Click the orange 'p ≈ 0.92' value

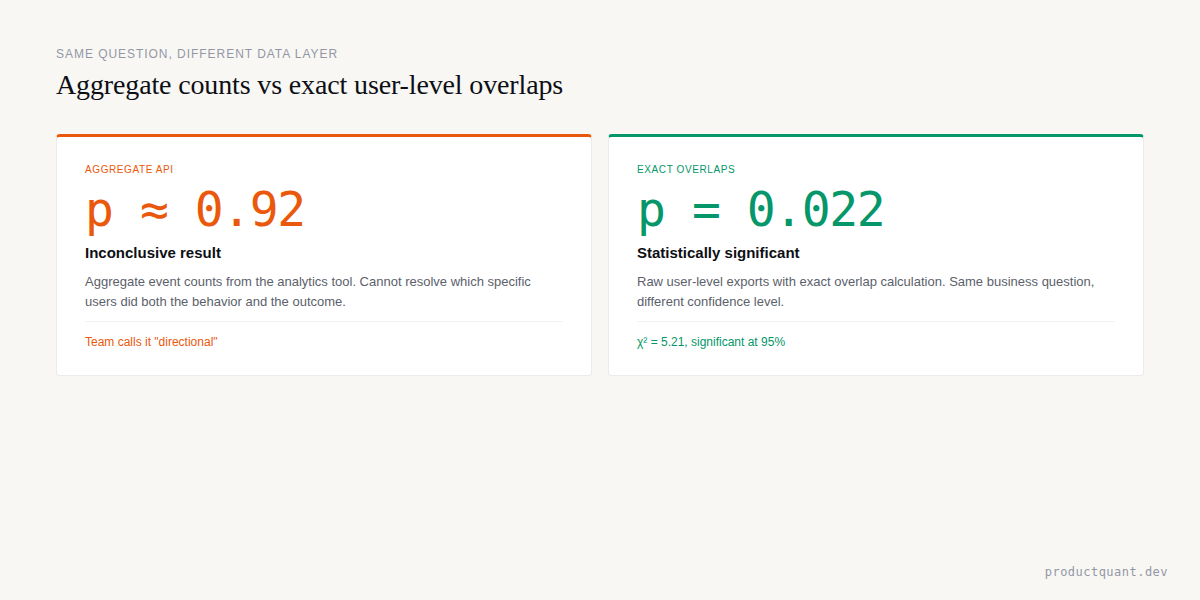(x=195, y=210)
